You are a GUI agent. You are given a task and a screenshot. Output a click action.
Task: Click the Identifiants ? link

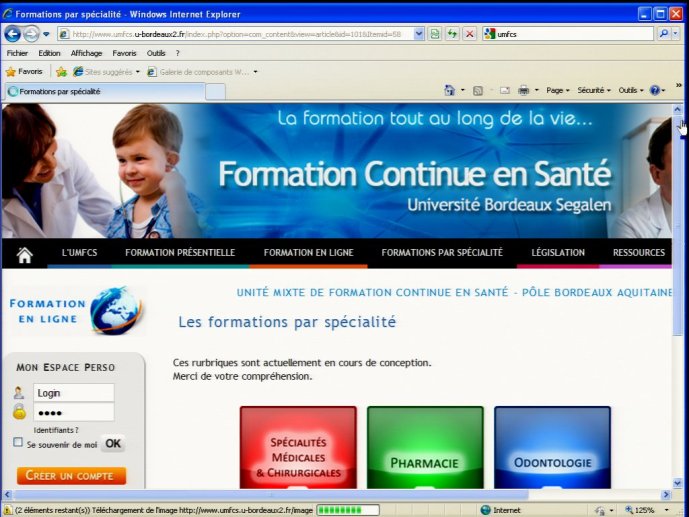(56, 430)
